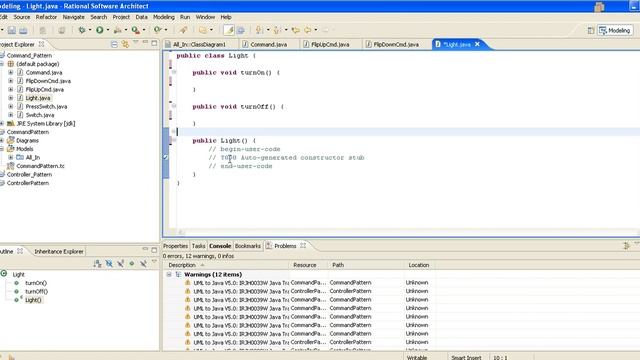640x360 pixels.
Task: Click the Modeling perspective button
Action: [x=615, y=31]
